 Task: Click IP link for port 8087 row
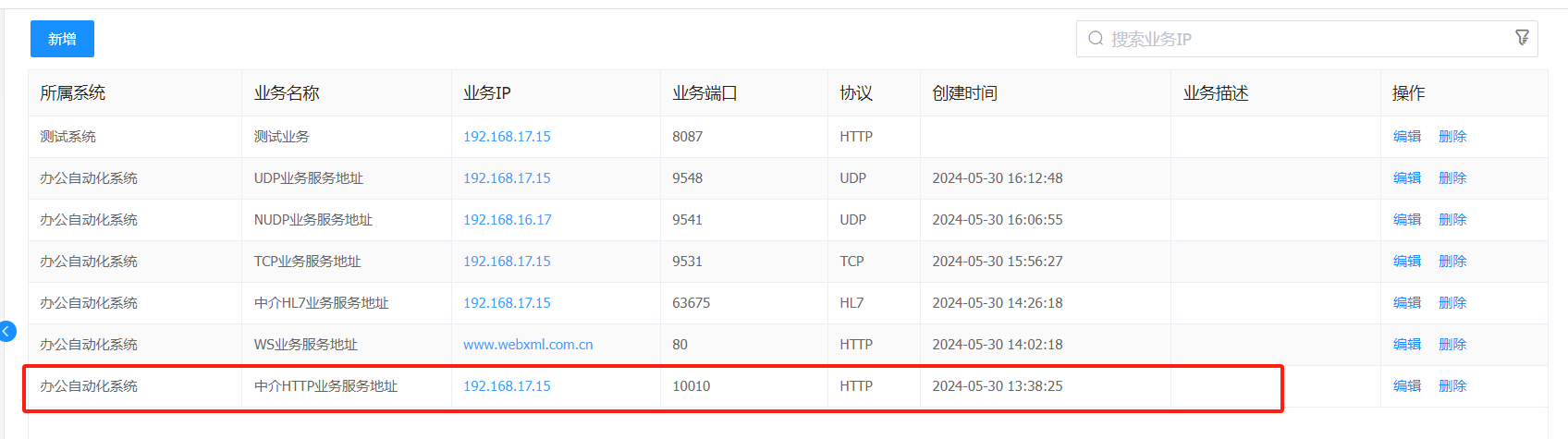pos(507,137)
